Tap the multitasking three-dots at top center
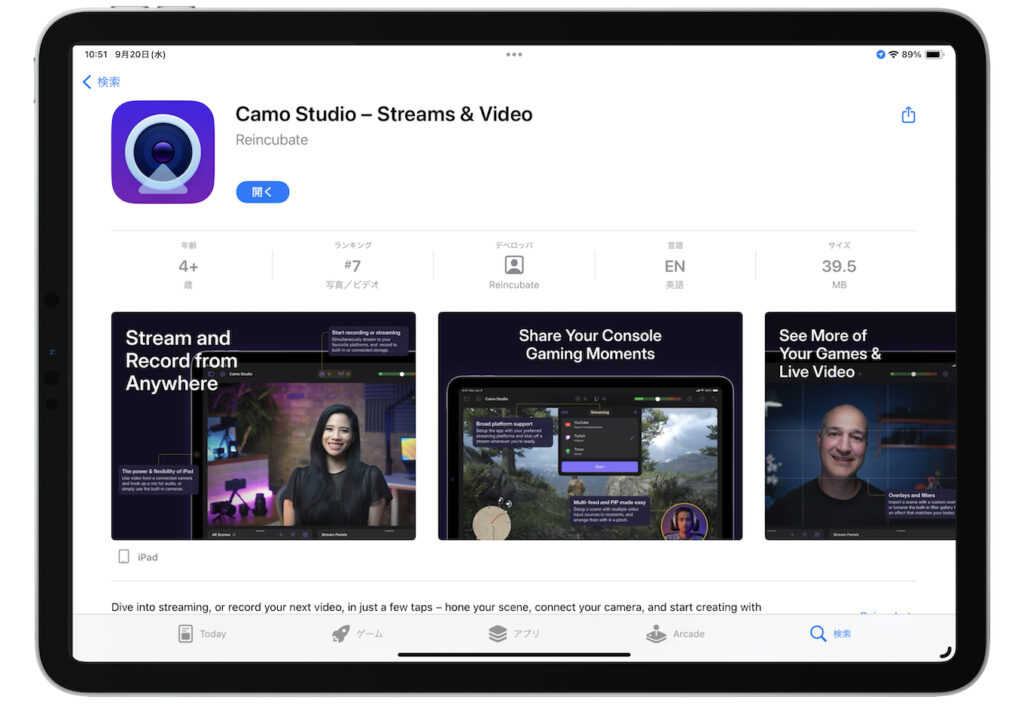Screen dimensions: 1024x705 pyautogui.click(x=514, y=55)
